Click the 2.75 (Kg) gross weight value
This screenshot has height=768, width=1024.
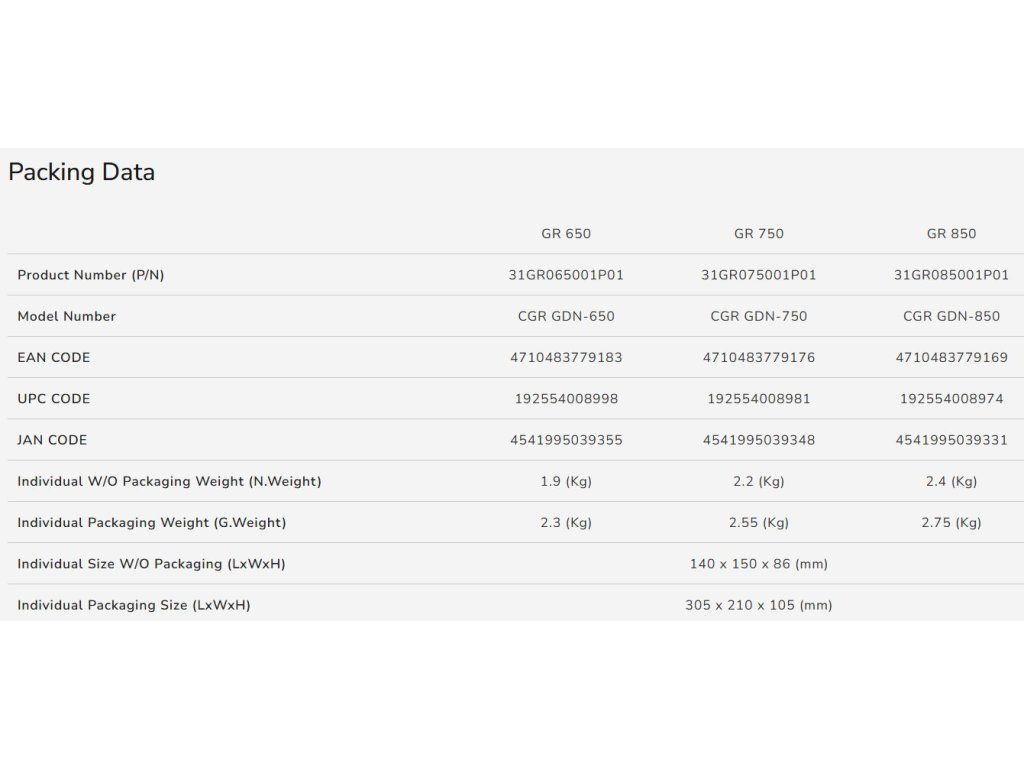[x=951, y=522]
